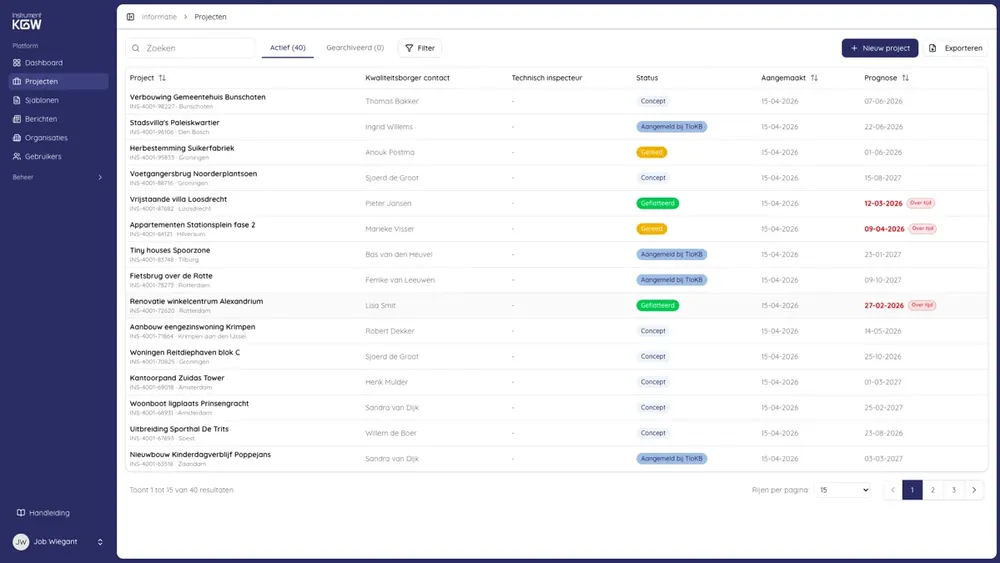Click the Instrument KGW logo
Viewport: 1000px width, 563px height.
(27, 21)
